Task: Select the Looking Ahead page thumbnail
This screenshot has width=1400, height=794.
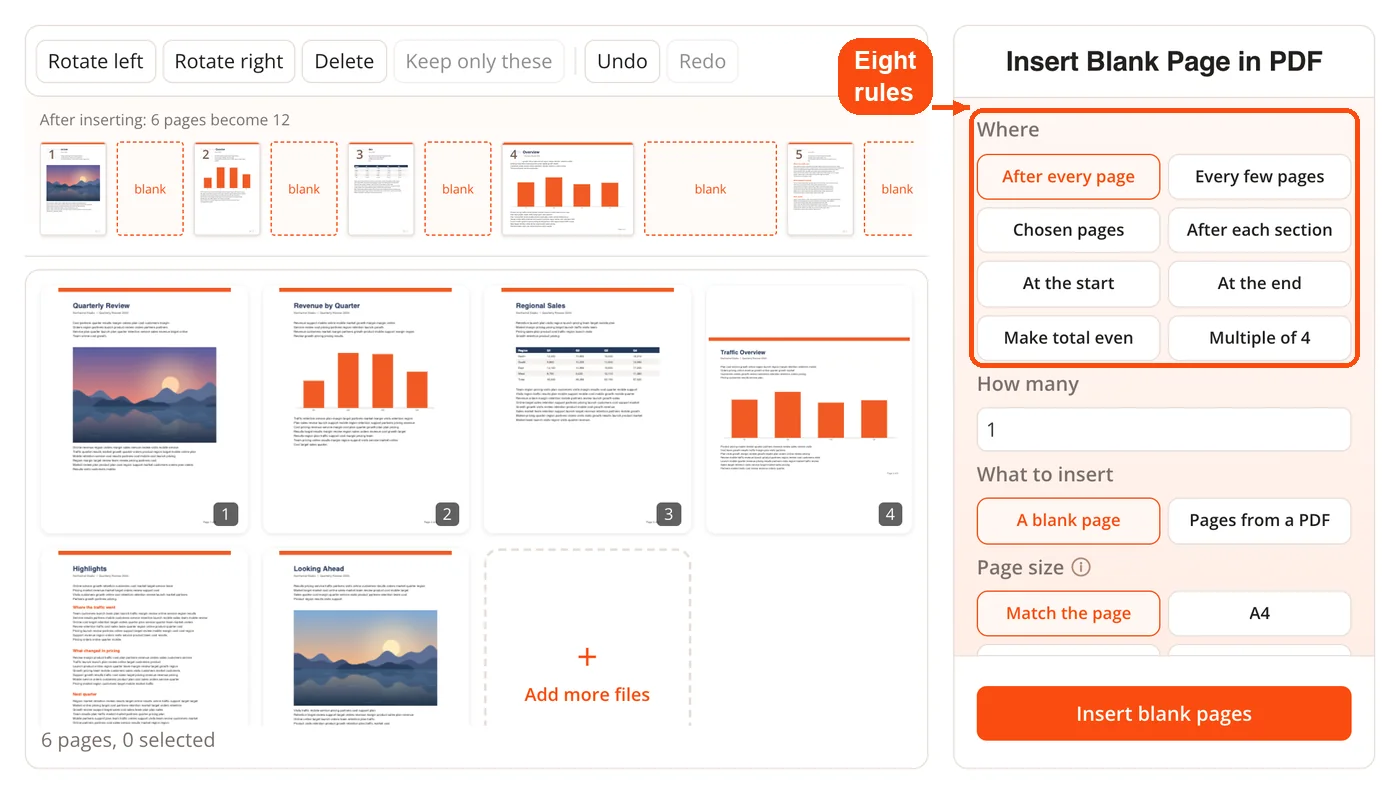Action: 365,637
